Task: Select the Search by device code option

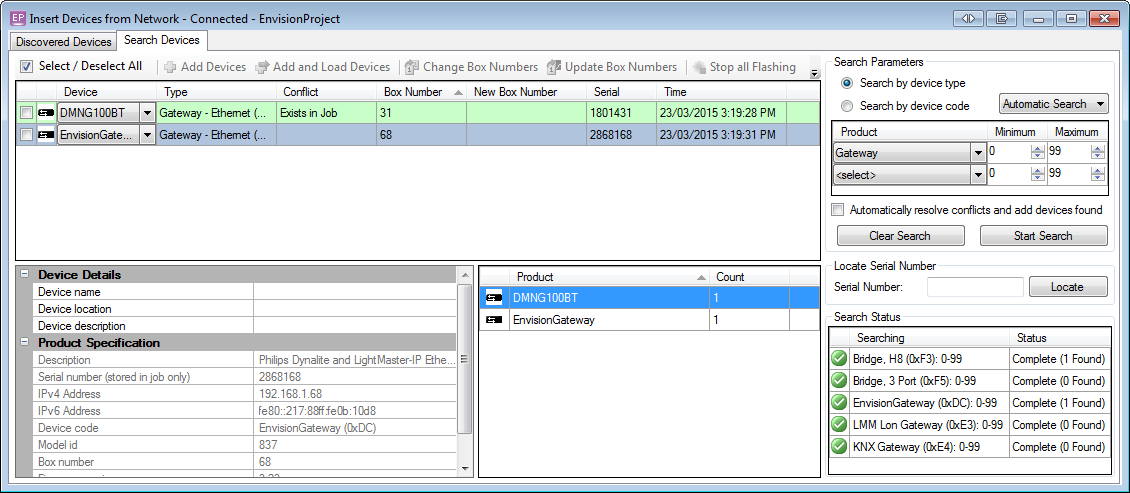Action: pyautogui.click(x=848, y=106)
